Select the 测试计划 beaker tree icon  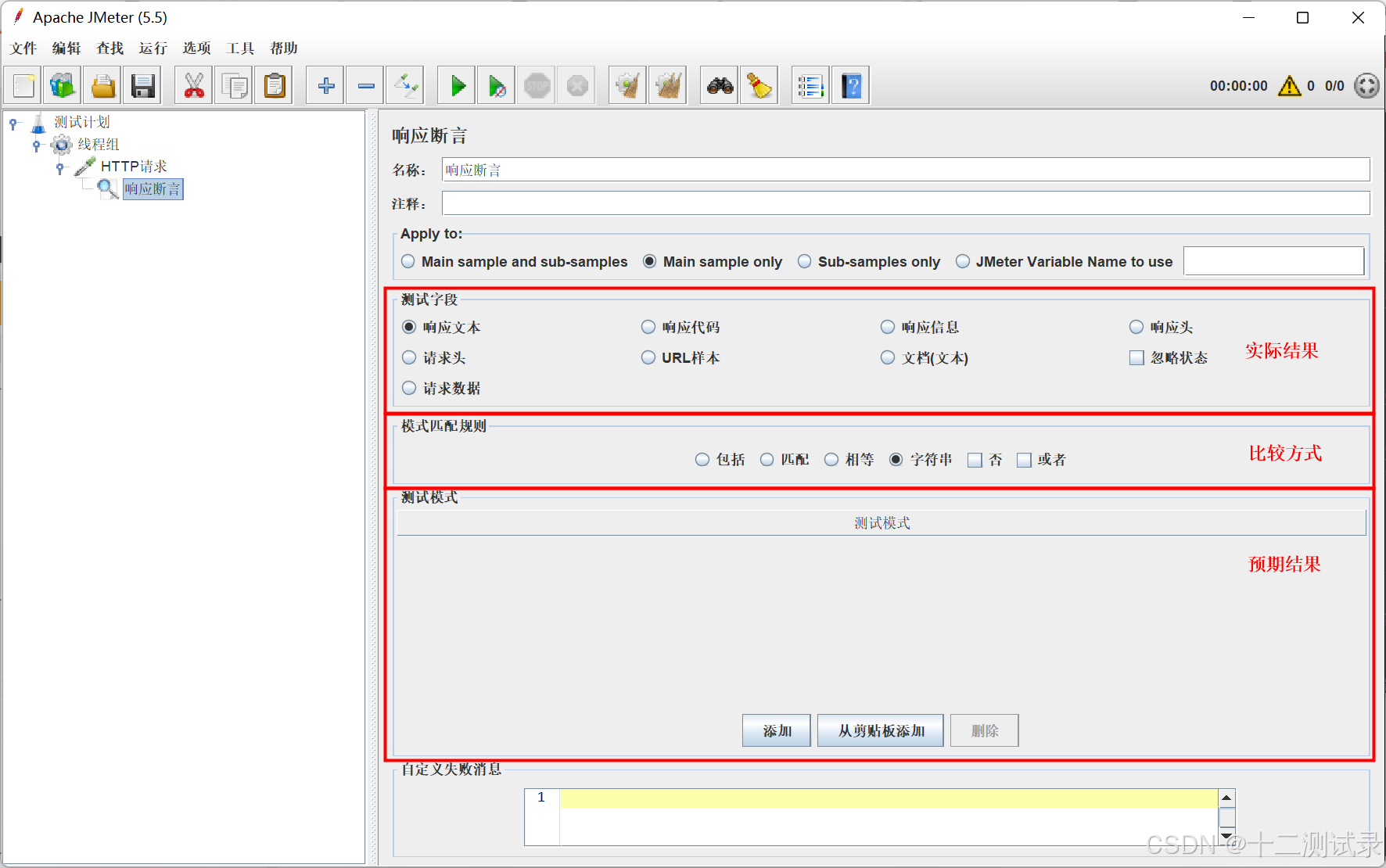pos(38,123)
